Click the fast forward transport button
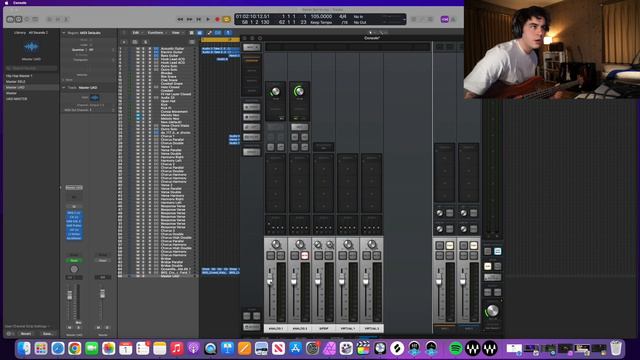 (x=189, y=19)
